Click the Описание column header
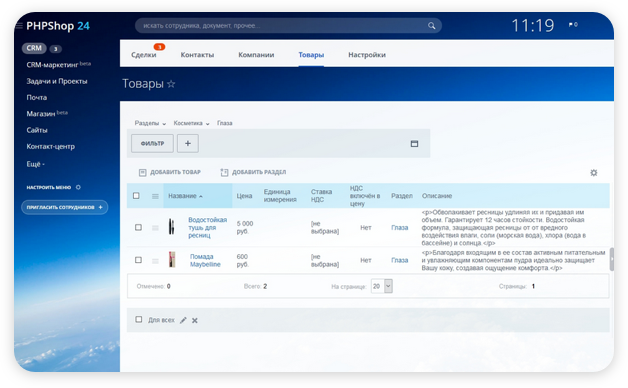 (437, 196)
